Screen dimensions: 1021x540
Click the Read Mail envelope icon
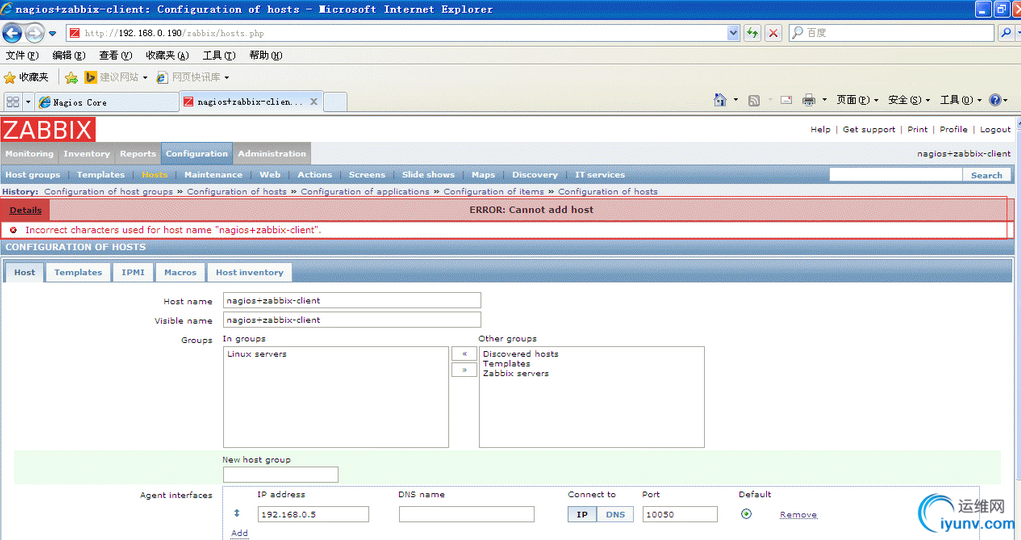pyautogui.click(x=786, y=100)
